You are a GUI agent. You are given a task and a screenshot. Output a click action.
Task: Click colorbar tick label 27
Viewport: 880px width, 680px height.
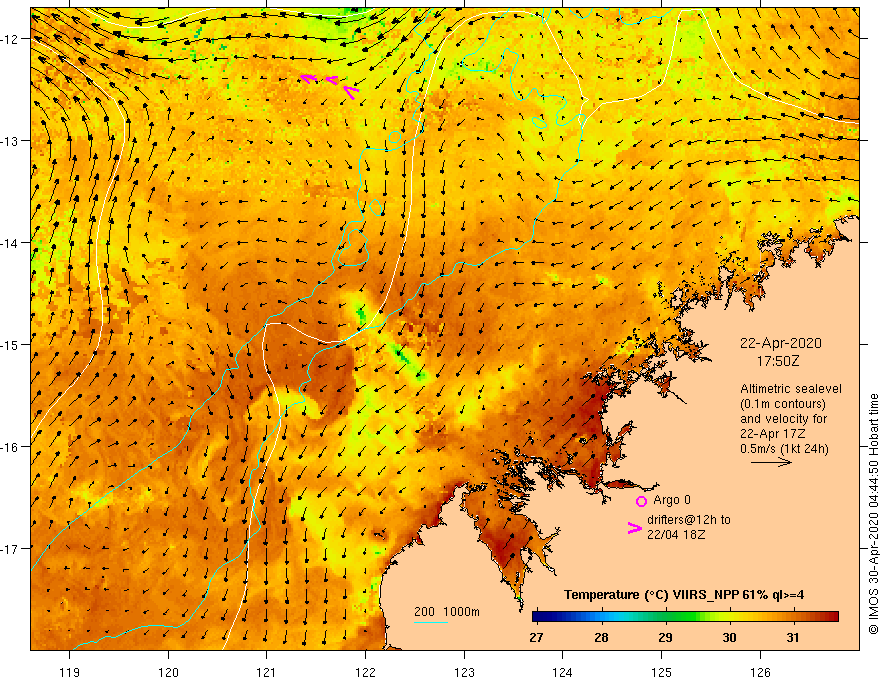point(537,637)
